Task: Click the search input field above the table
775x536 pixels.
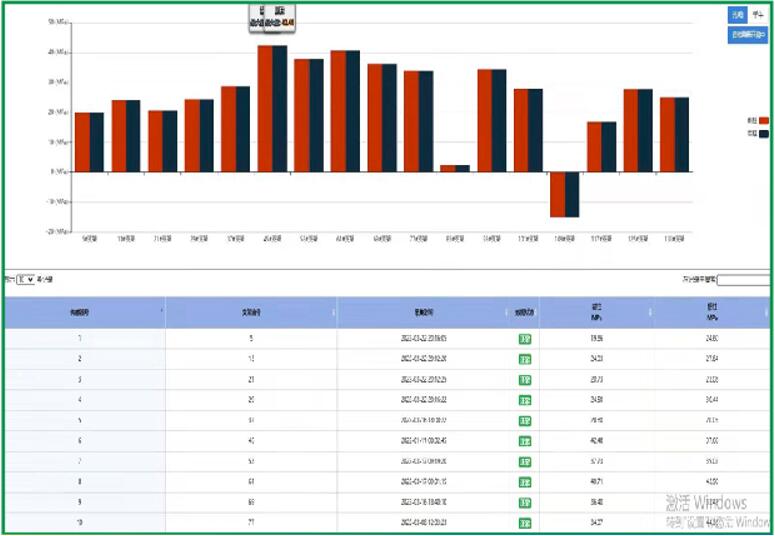Action: tap(743, 280)
